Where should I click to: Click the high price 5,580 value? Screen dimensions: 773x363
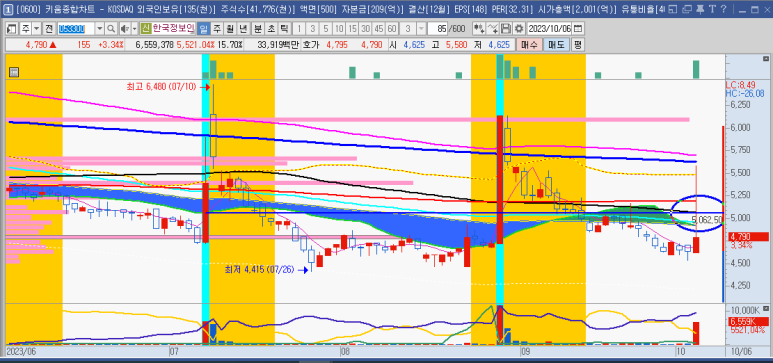pyautogui.click(x=456, y=45)
